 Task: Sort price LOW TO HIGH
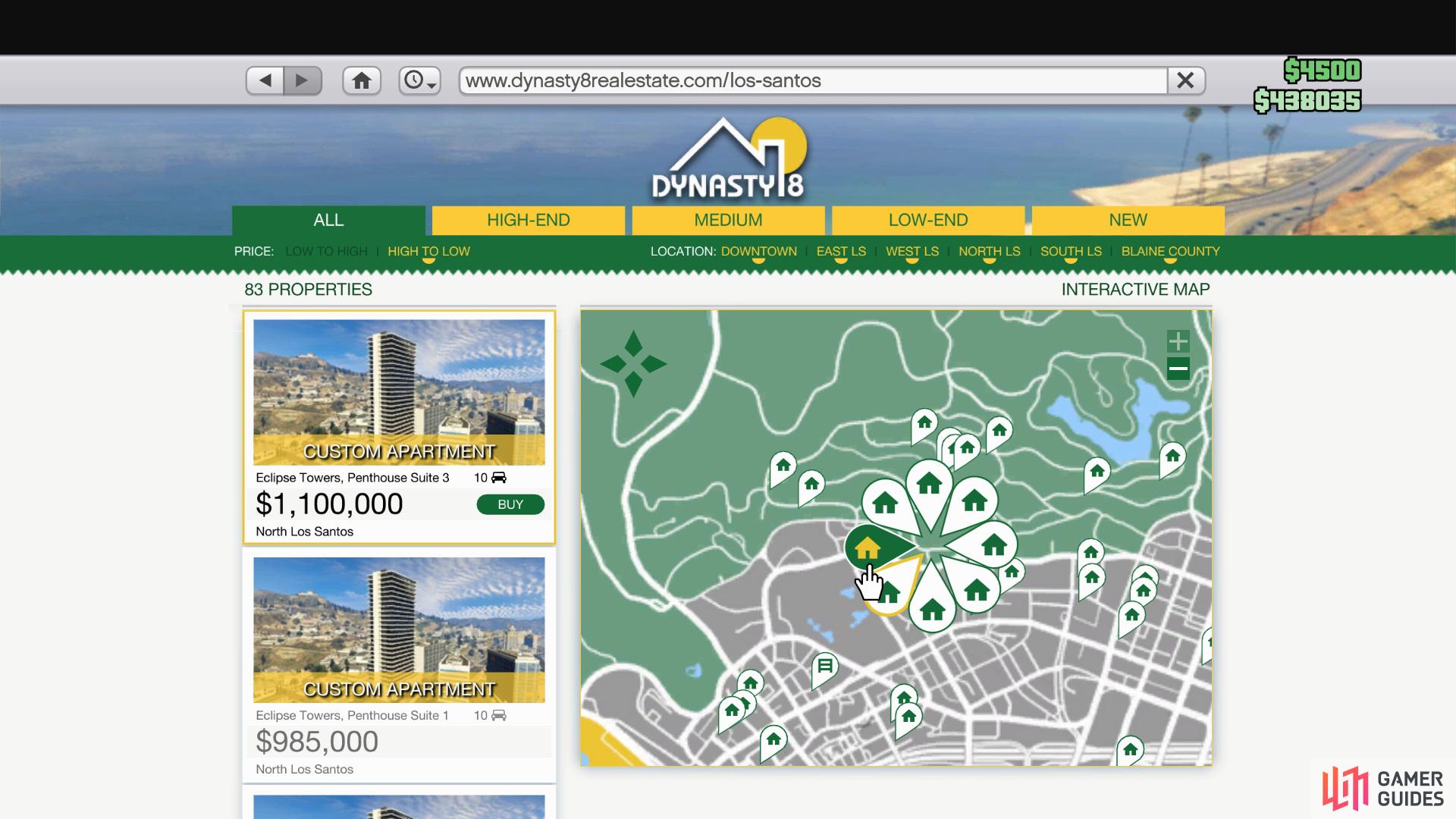(x=326, y=251)
